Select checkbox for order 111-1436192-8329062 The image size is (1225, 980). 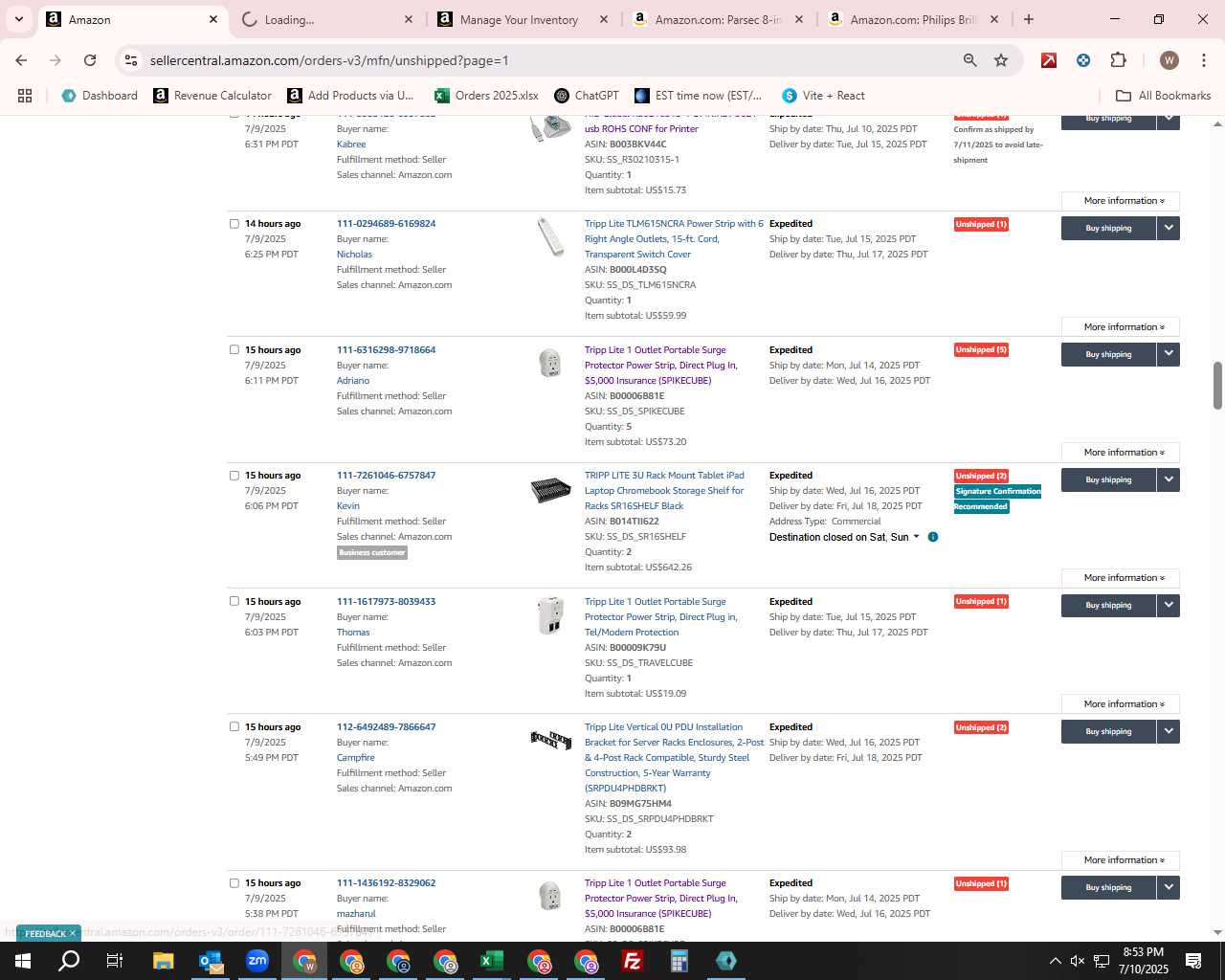234,883
